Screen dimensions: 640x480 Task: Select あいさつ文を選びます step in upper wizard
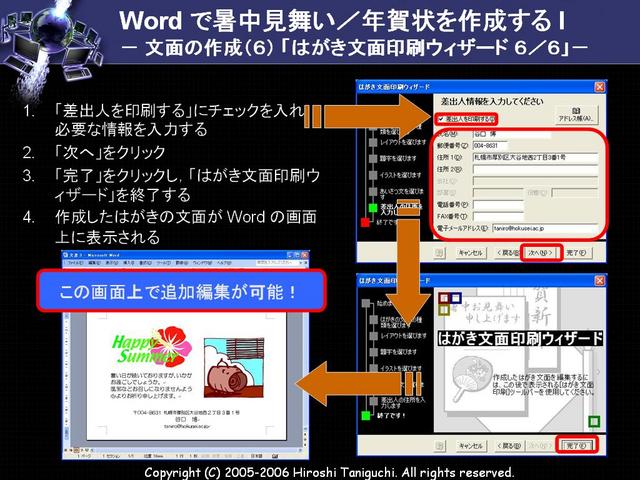point(402,192)
